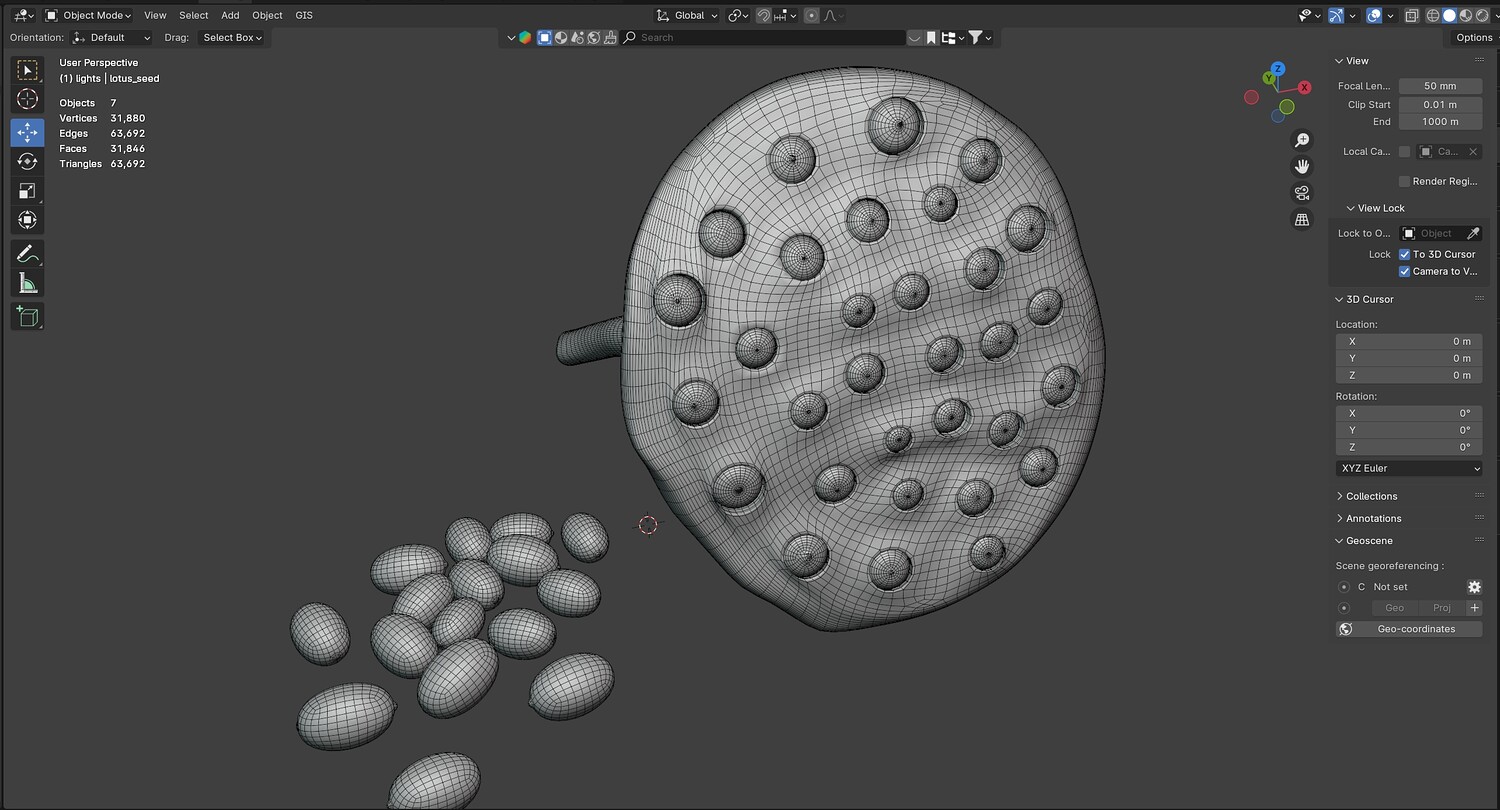This screenshot has width=1500, height=810.
Task: Open Global transform orientation dropdown
Action: tap(687, 15)
